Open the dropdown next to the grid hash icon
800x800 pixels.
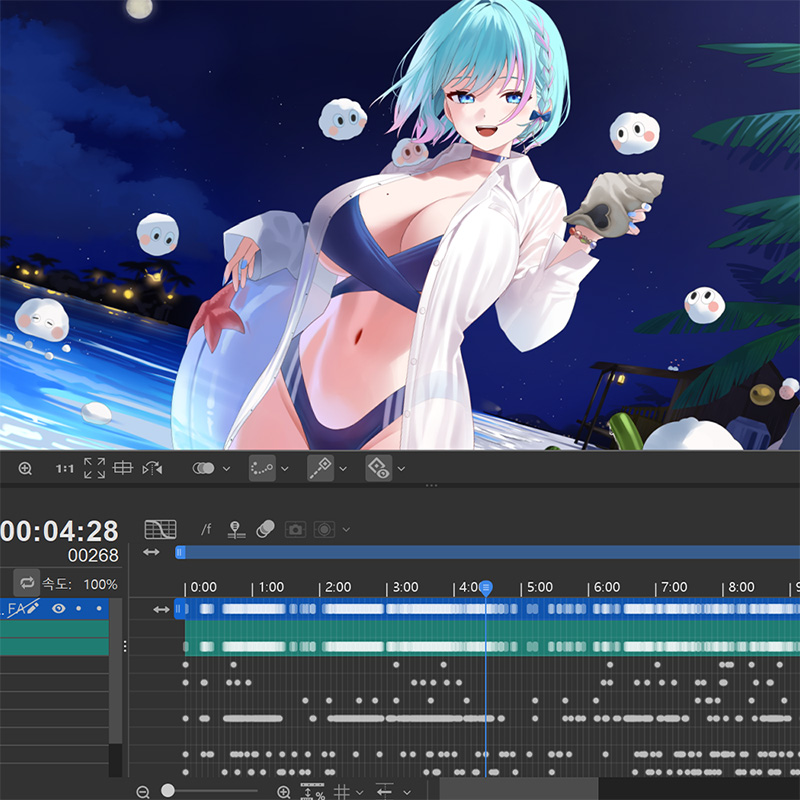[359, 792]
